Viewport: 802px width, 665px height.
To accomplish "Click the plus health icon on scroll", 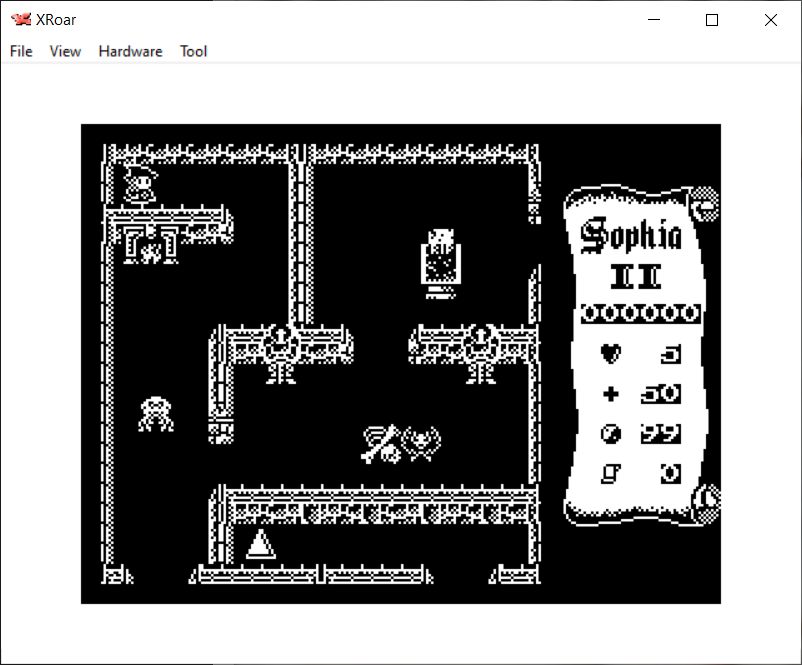I will point(610,394).
